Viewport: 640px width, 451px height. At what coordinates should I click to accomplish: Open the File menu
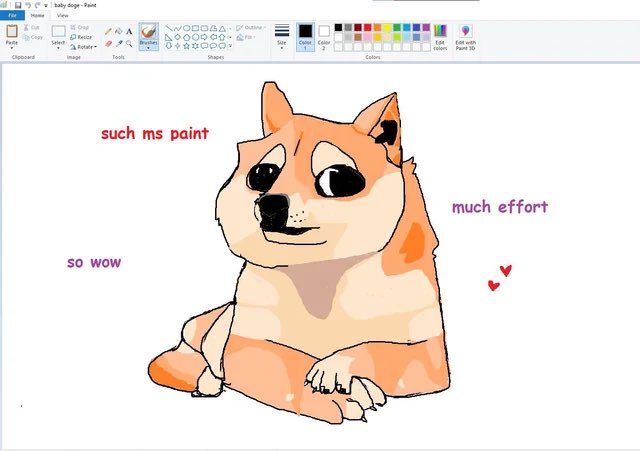[x=12, y=16]
